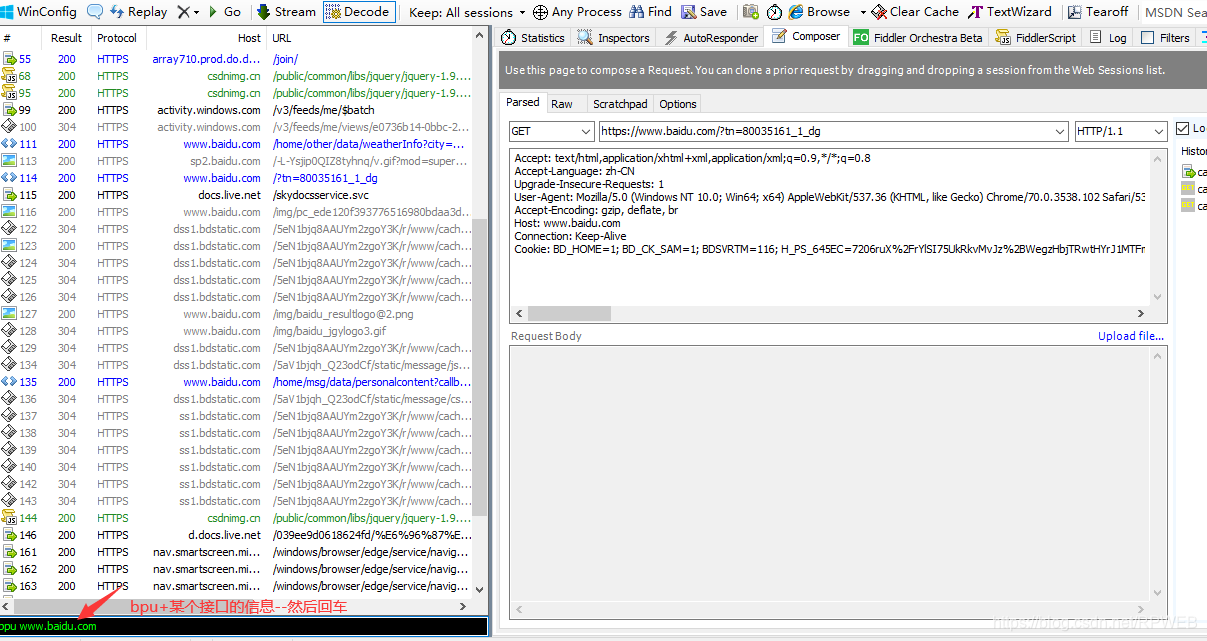Save sessions via Save button
The image size is (1207, 641).
coord(704,12)
